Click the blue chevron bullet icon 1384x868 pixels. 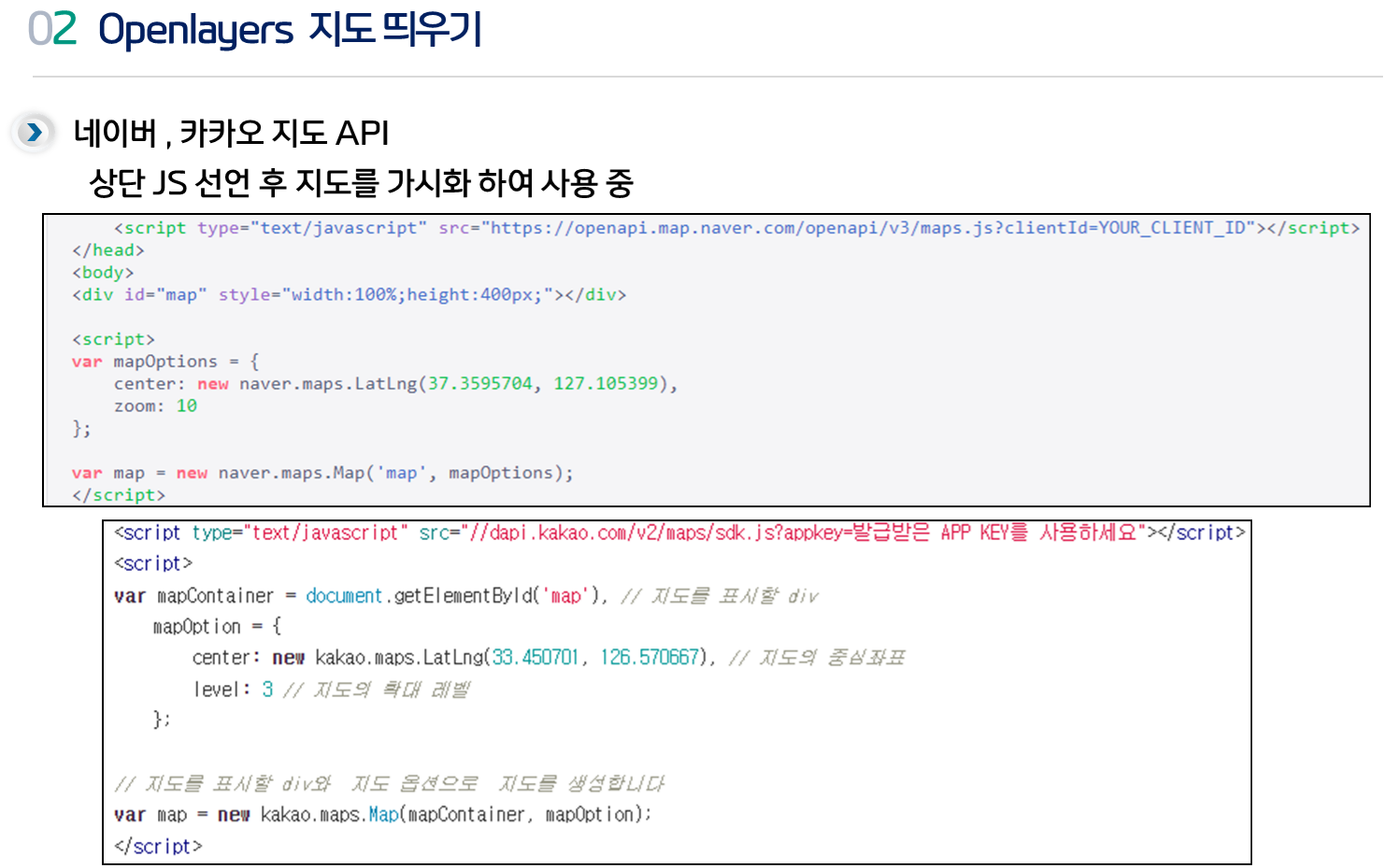pos(35,133)
